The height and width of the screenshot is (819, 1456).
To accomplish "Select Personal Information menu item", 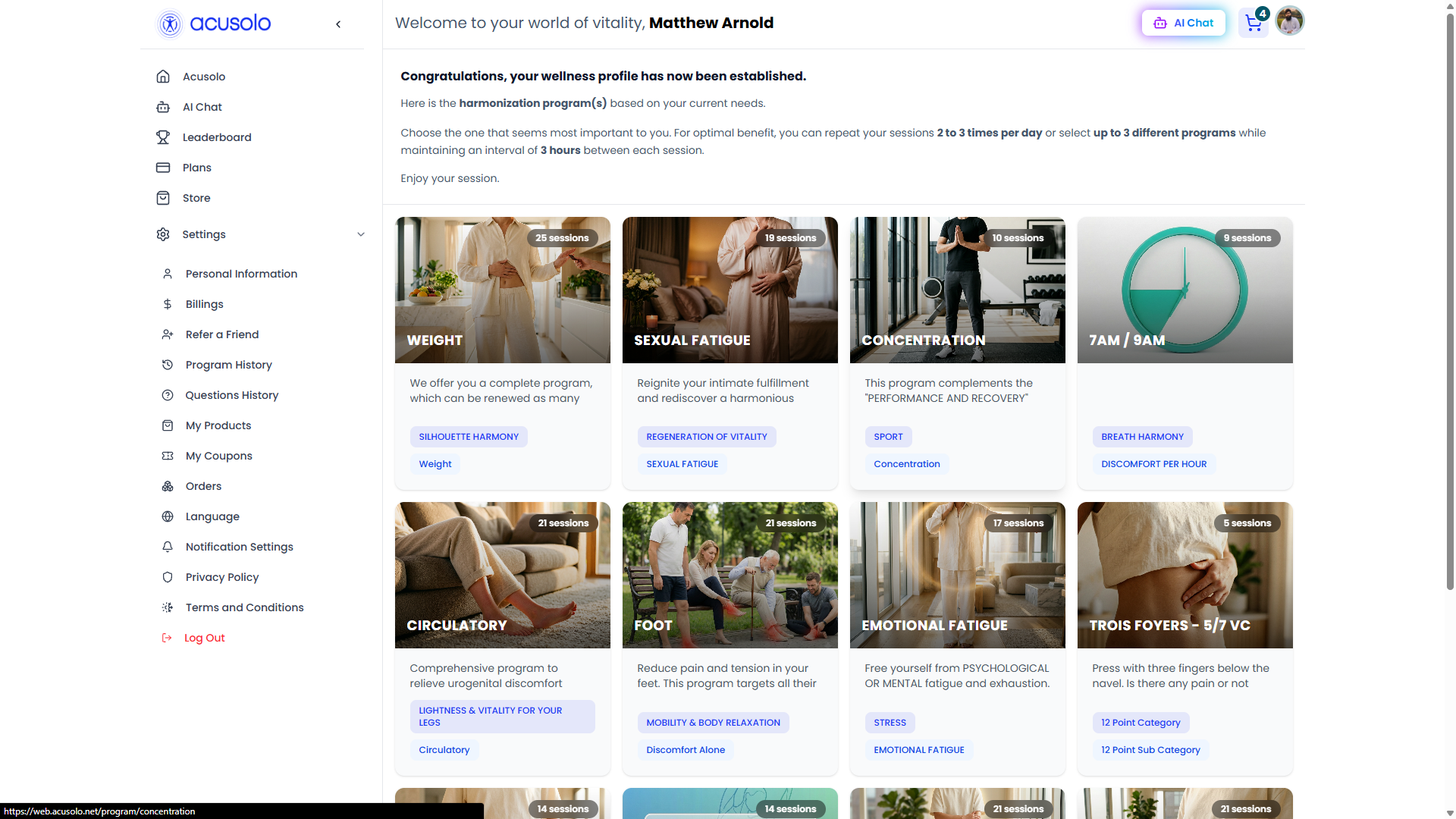I will 241,274.
